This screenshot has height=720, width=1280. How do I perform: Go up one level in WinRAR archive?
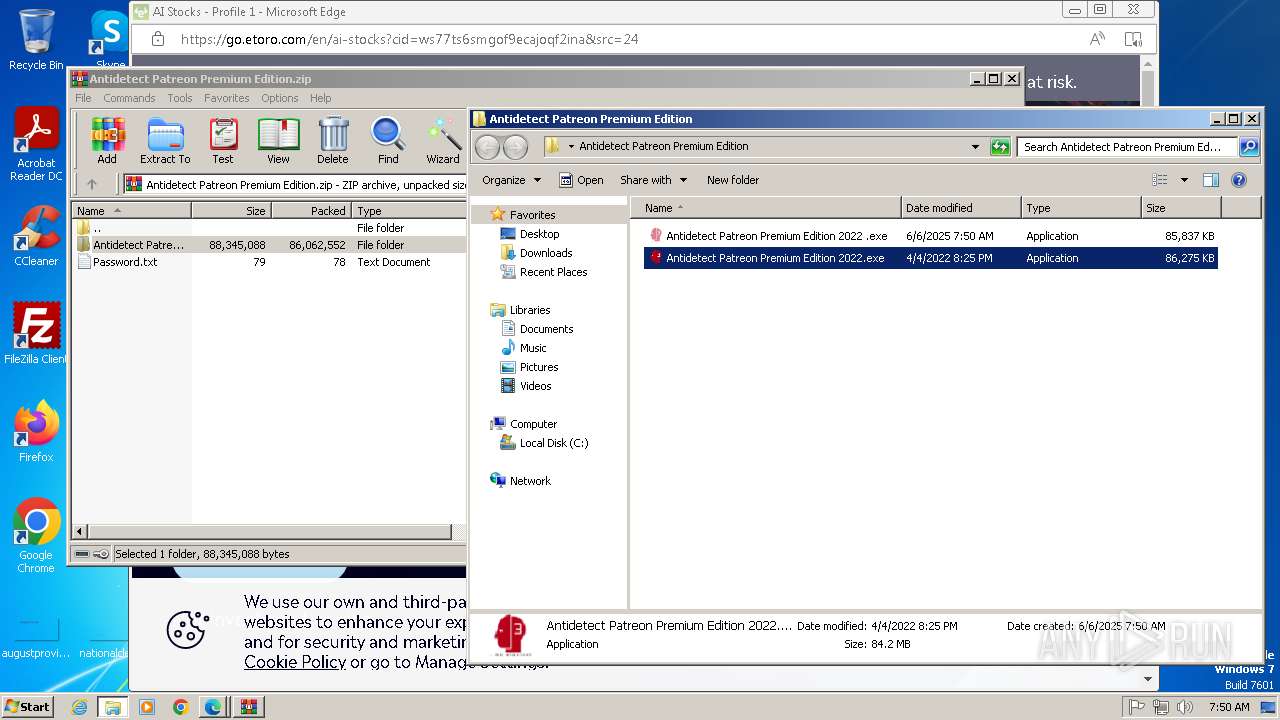92,184
